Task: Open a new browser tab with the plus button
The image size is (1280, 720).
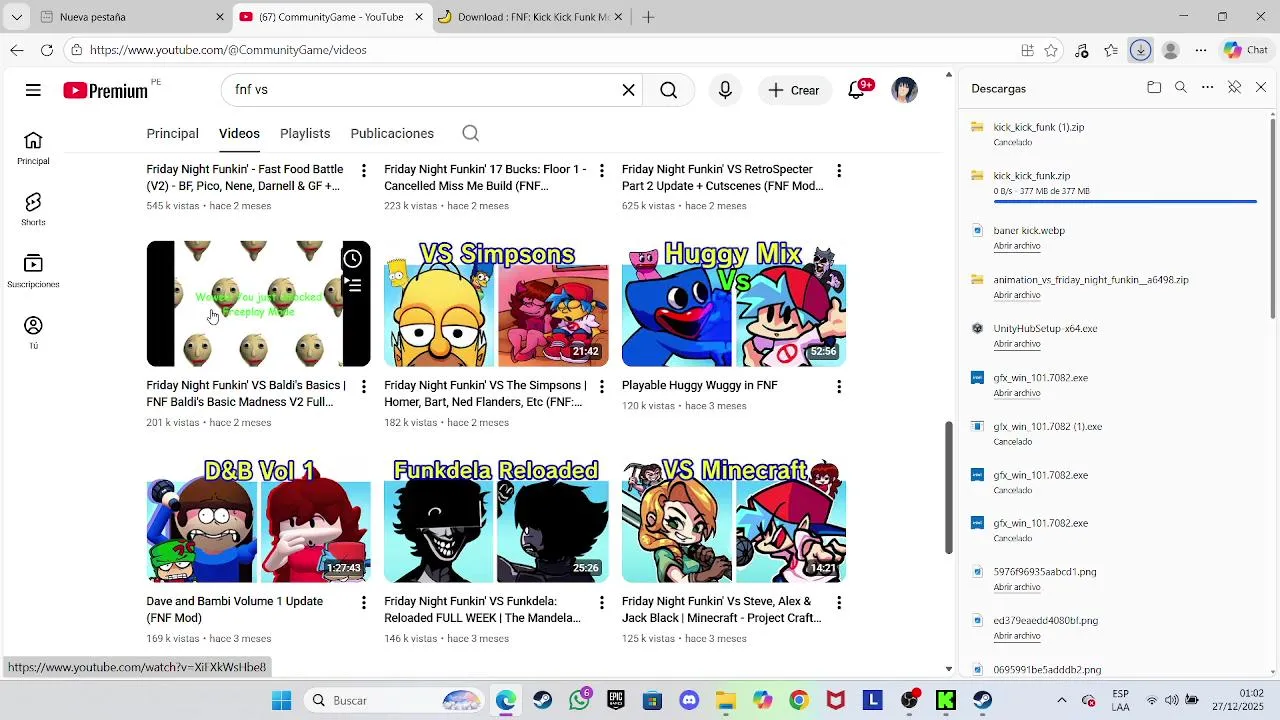Action: 648,17
